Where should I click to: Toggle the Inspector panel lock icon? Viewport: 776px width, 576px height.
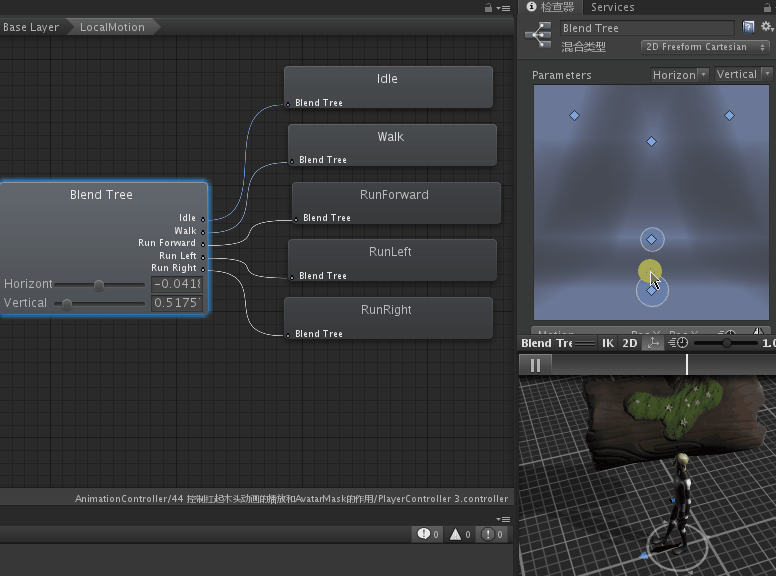coord(768,7)
